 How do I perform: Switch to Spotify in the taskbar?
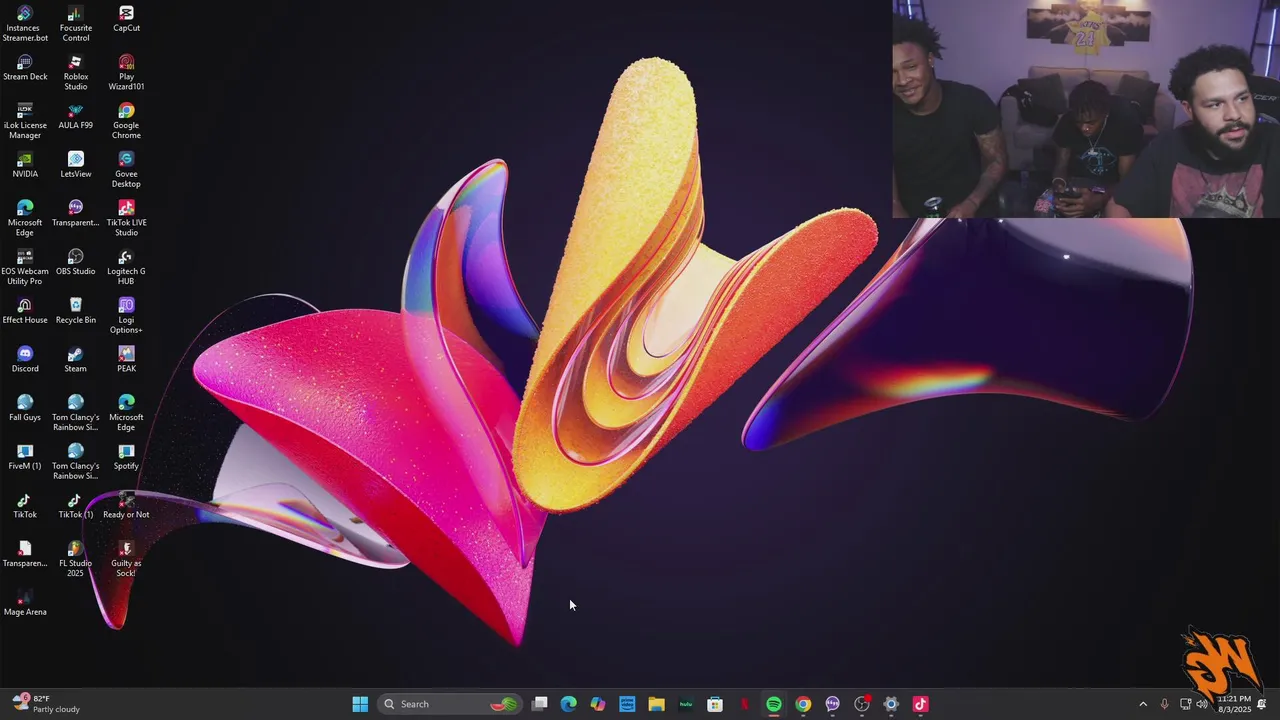click(774, 704)
